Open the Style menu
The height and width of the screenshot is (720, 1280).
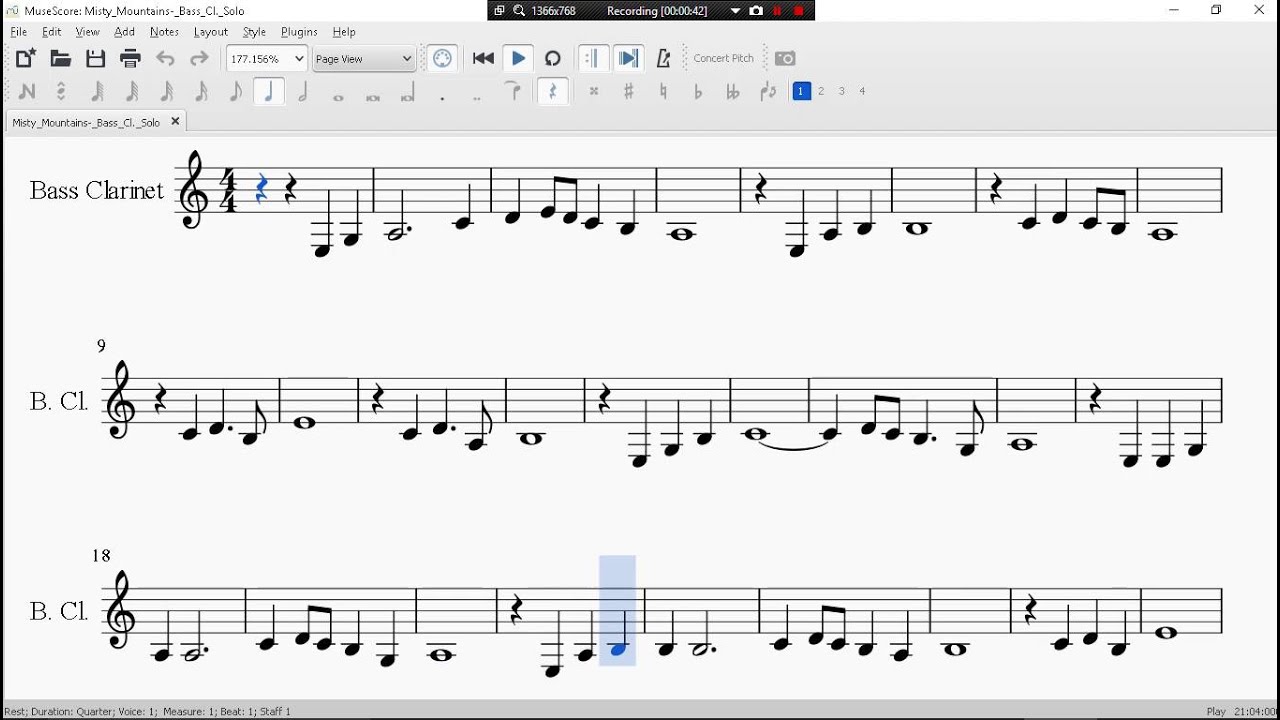(254, 32)
